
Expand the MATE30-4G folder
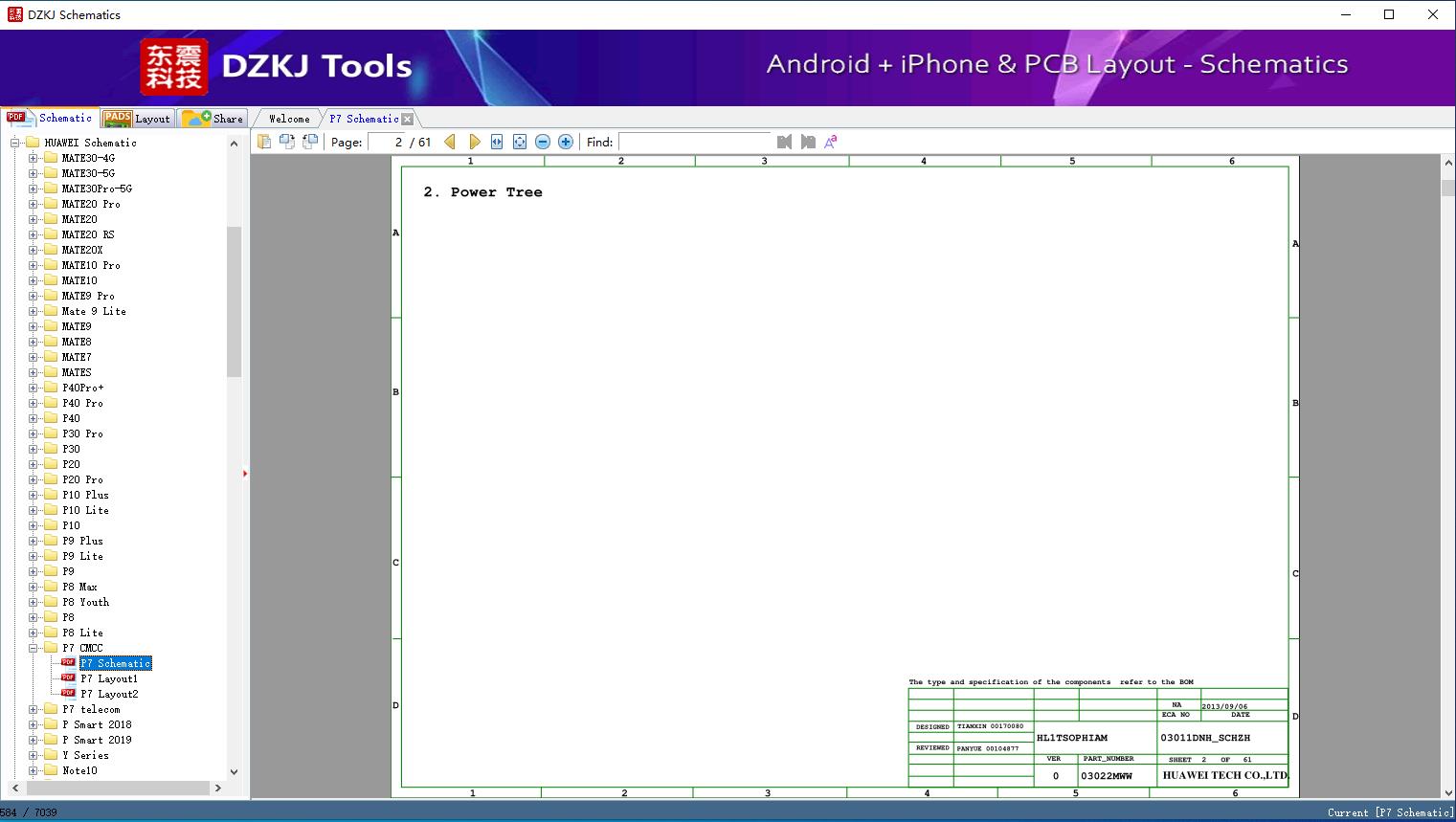(34, 158)
